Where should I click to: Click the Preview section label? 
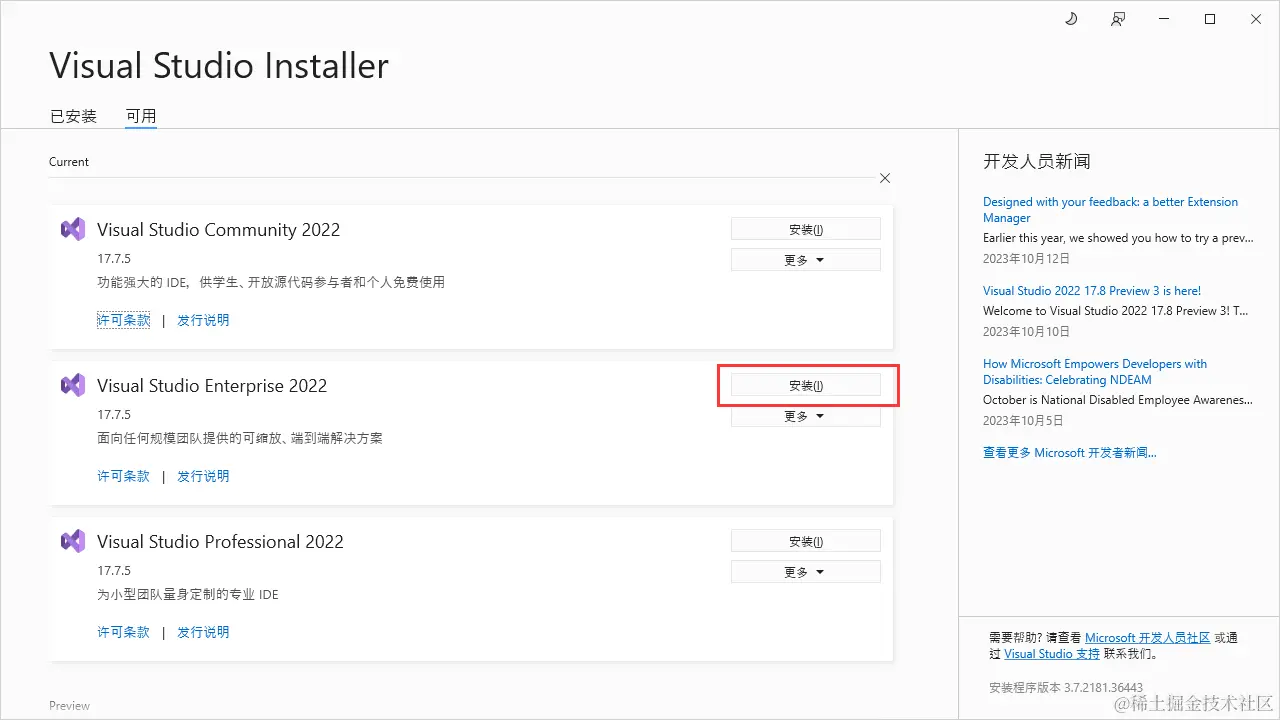point(69,706)
